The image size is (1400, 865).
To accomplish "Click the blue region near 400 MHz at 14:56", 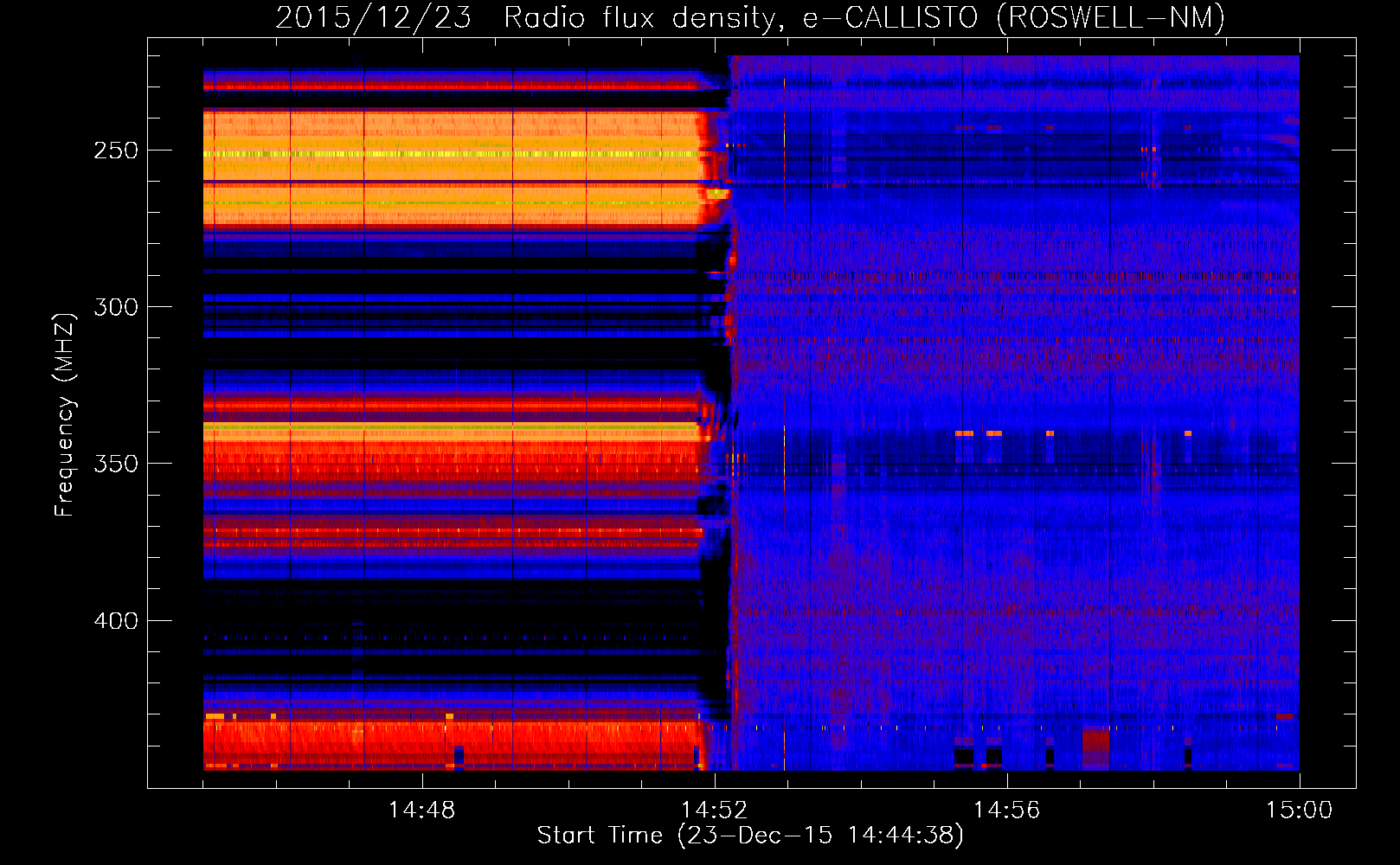I will (1006, 620).
